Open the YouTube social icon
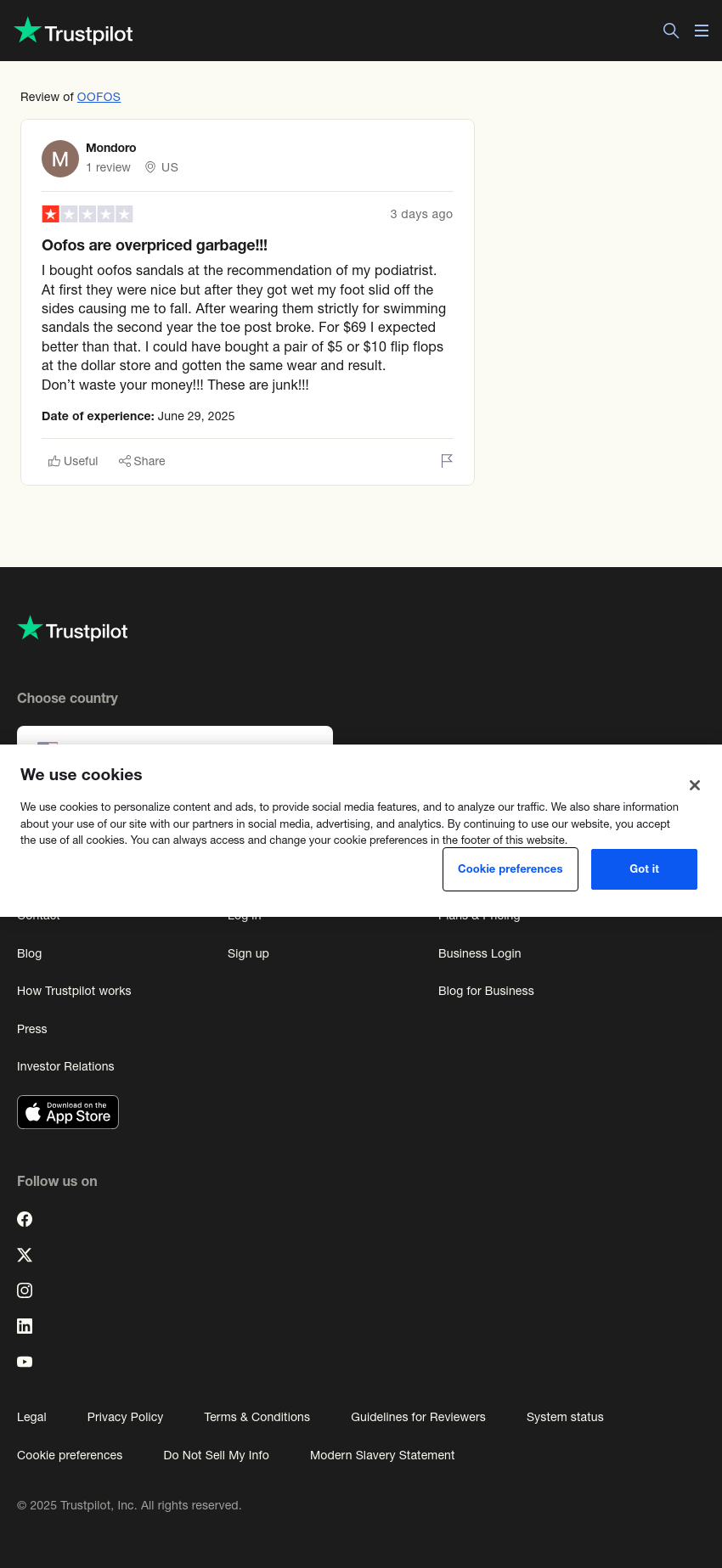Viewport: 722px width, 1568px height. click(x=25, y=1362)
